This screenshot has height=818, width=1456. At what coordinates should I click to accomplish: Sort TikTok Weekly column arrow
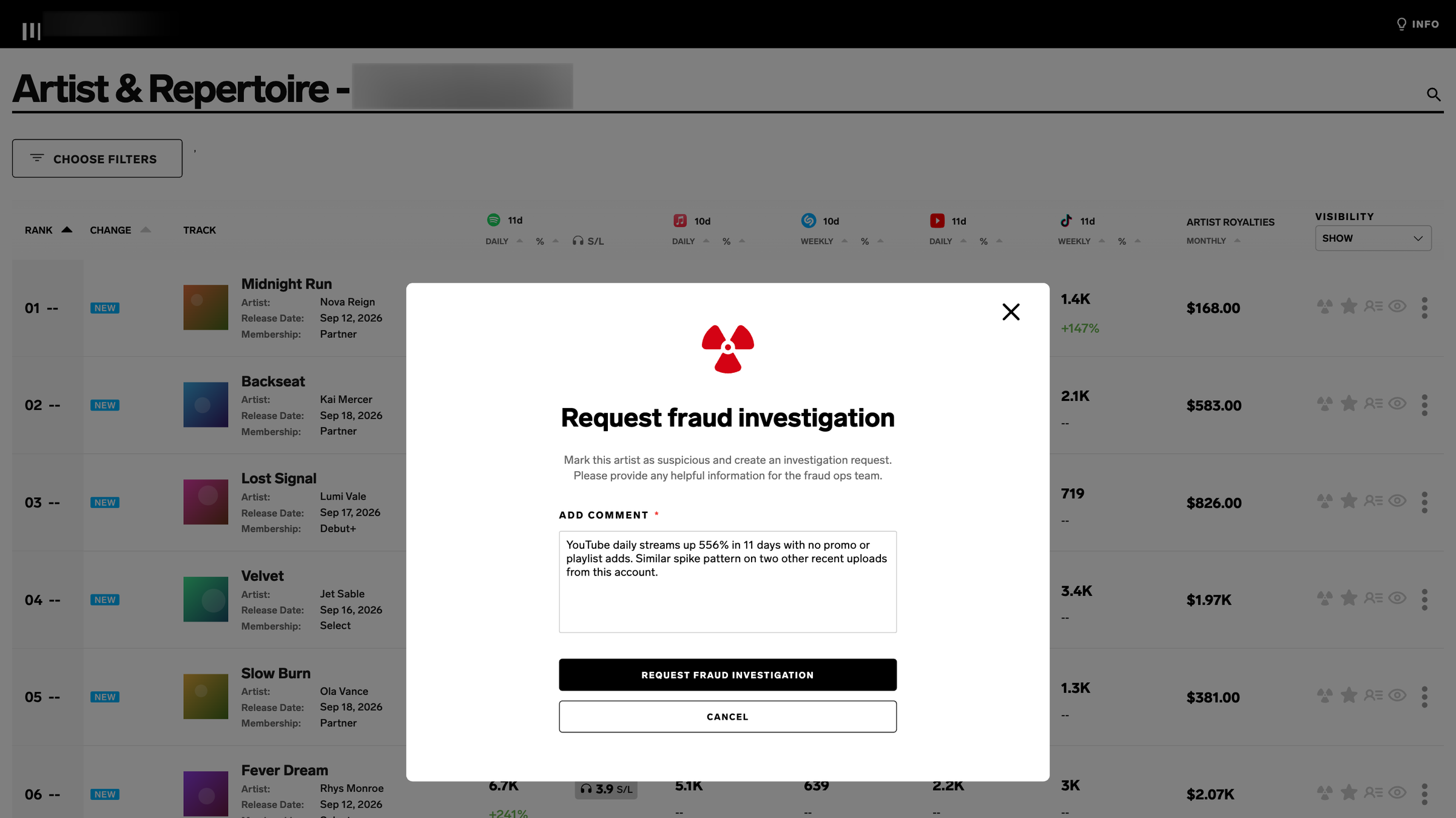pos(1102,241)
